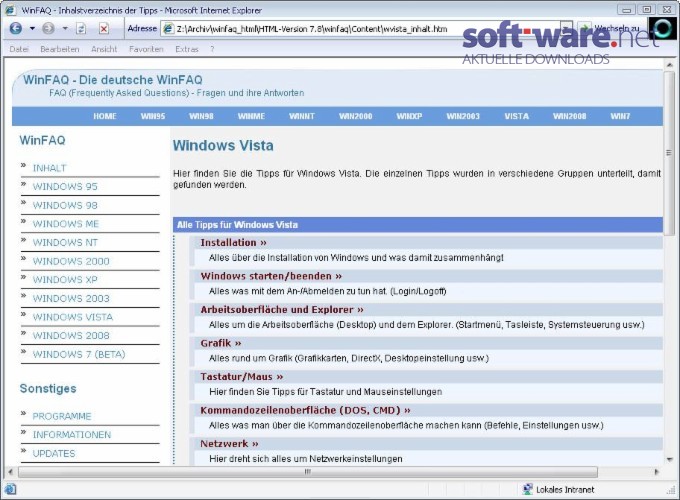Open the WINDOWS NT sidebar link
This screenshot has height=500, width=680.
click(65, 242)
